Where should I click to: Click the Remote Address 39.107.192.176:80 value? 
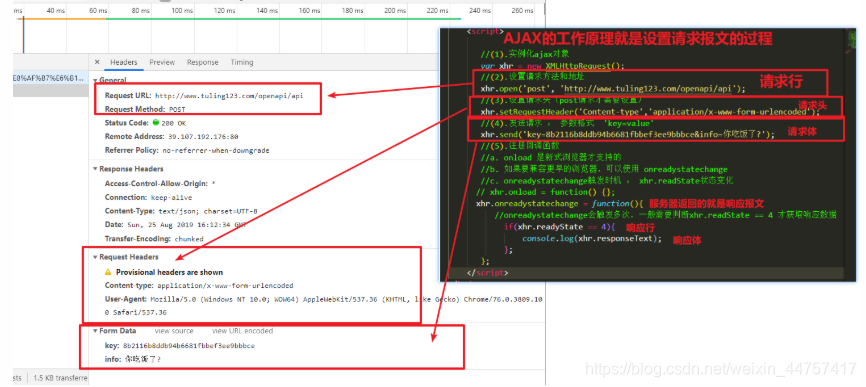point(202,136)
